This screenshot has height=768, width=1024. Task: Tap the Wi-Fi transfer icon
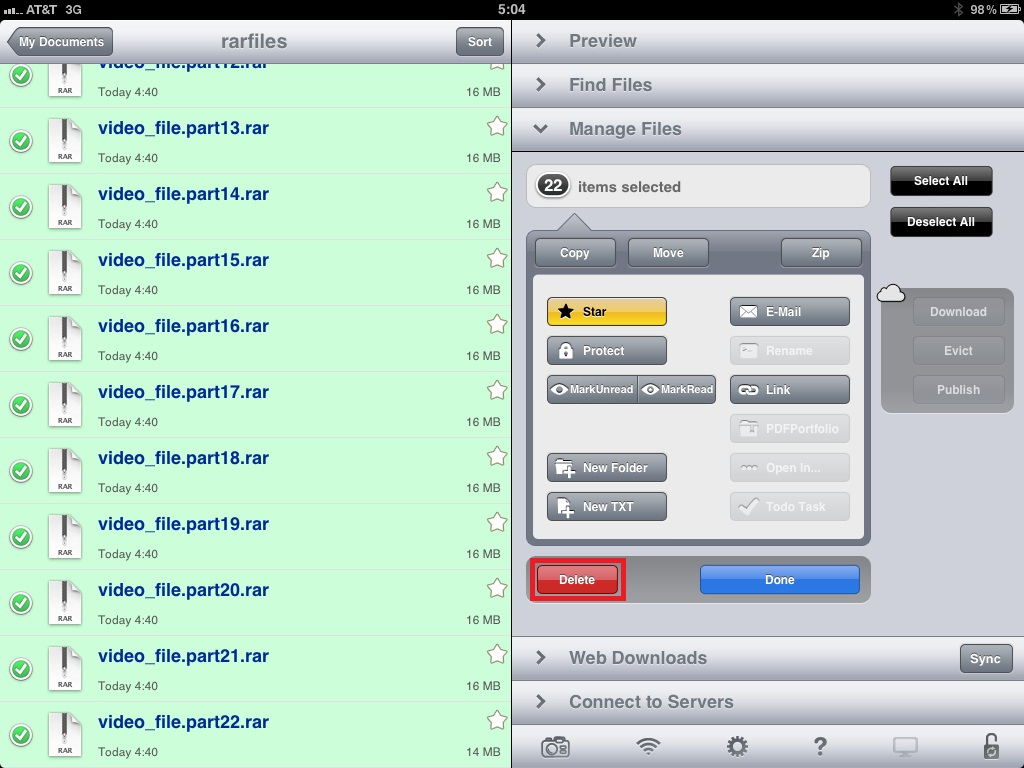tap(648, 746)
